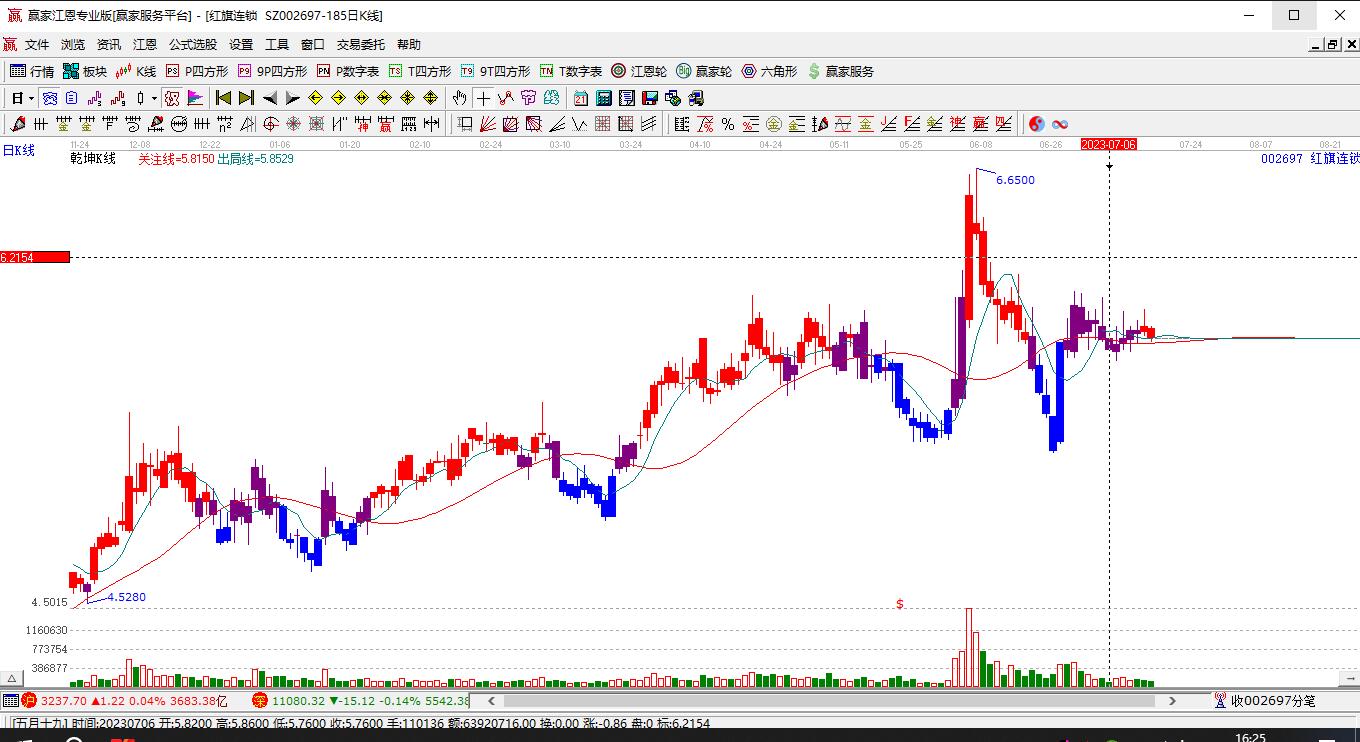
Task: Open the 设置 menu
Action: coord(241,44)
